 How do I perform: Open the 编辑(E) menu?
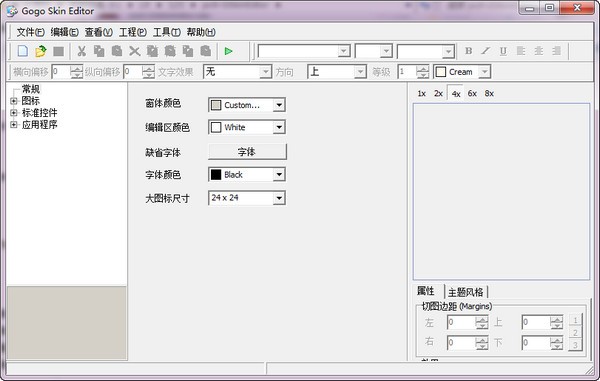[x=64, y=32]
